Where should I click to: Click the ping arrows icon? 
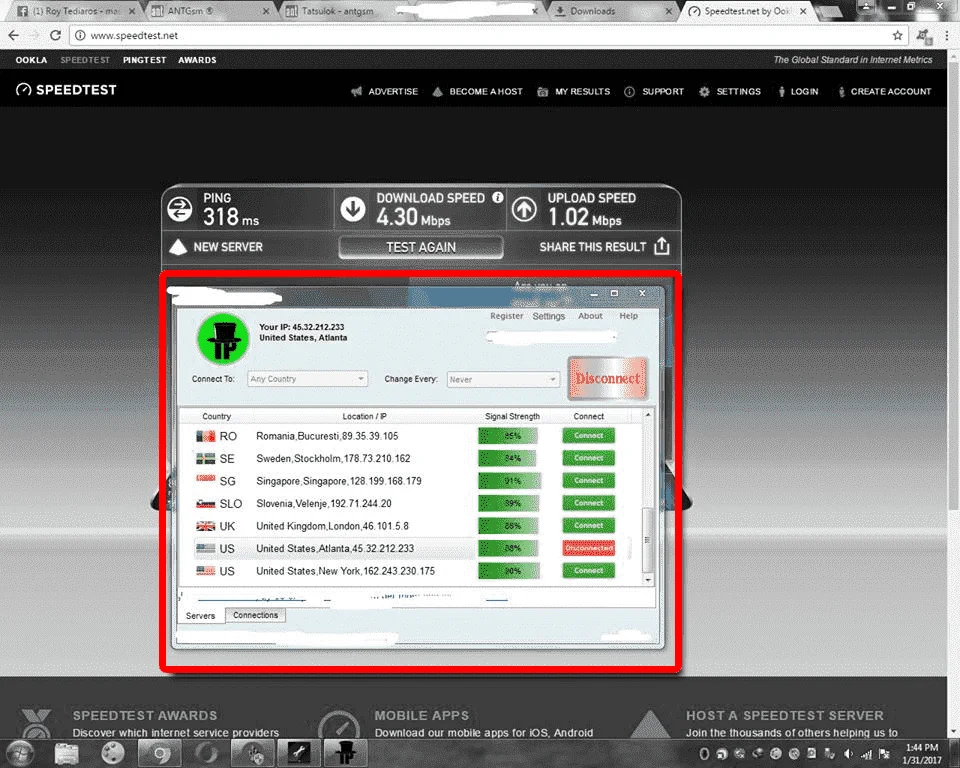tap(180, 209)
